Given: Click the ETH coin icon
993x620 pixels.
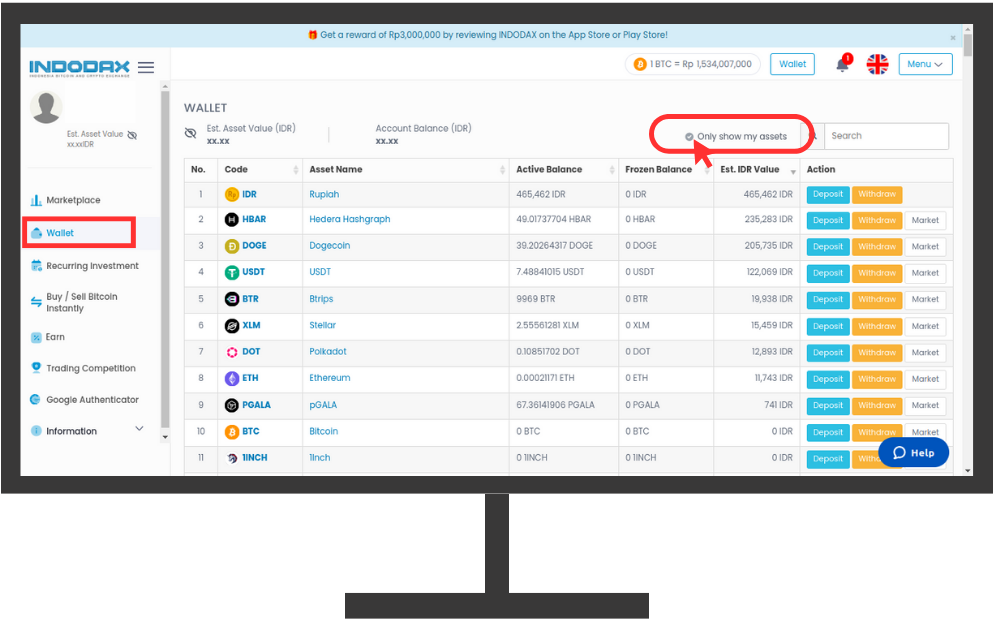Looking at the screenshot, I should [x=232, y=378].
